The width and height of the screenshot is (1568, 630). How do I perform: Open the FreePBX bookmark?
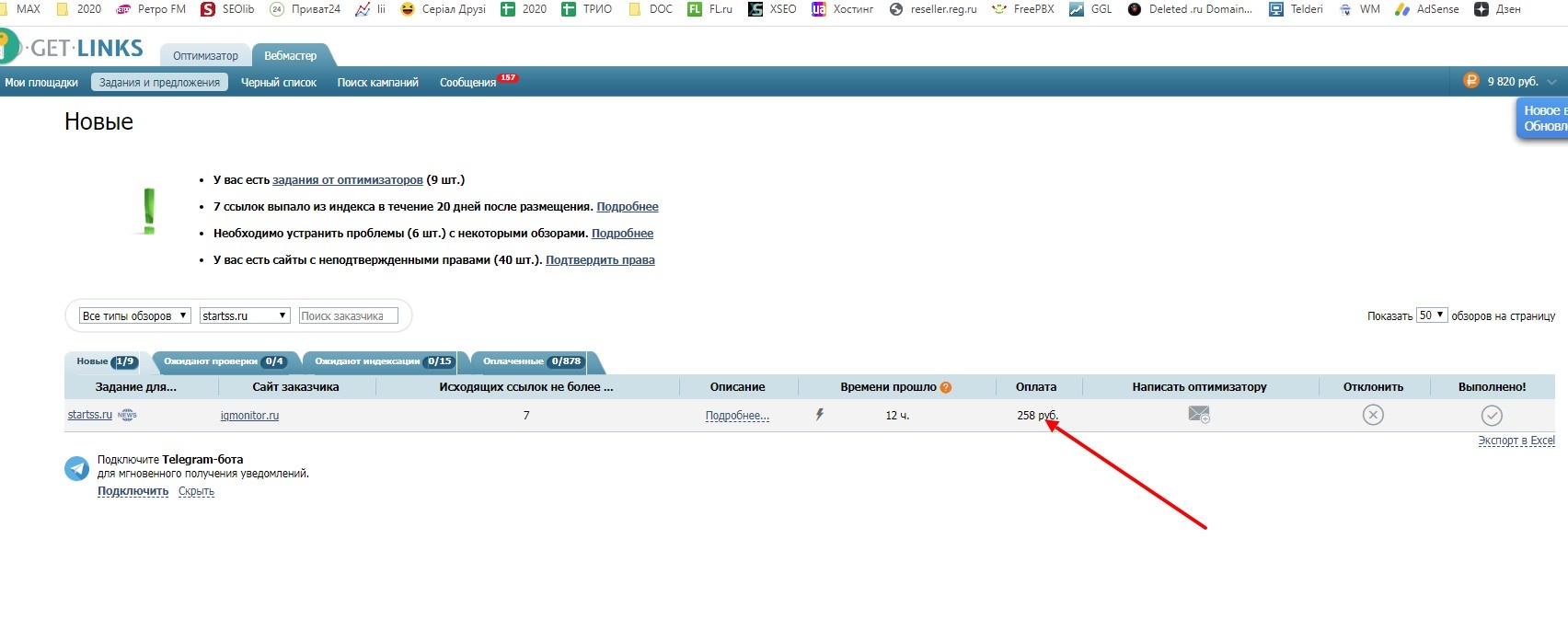1023,9
